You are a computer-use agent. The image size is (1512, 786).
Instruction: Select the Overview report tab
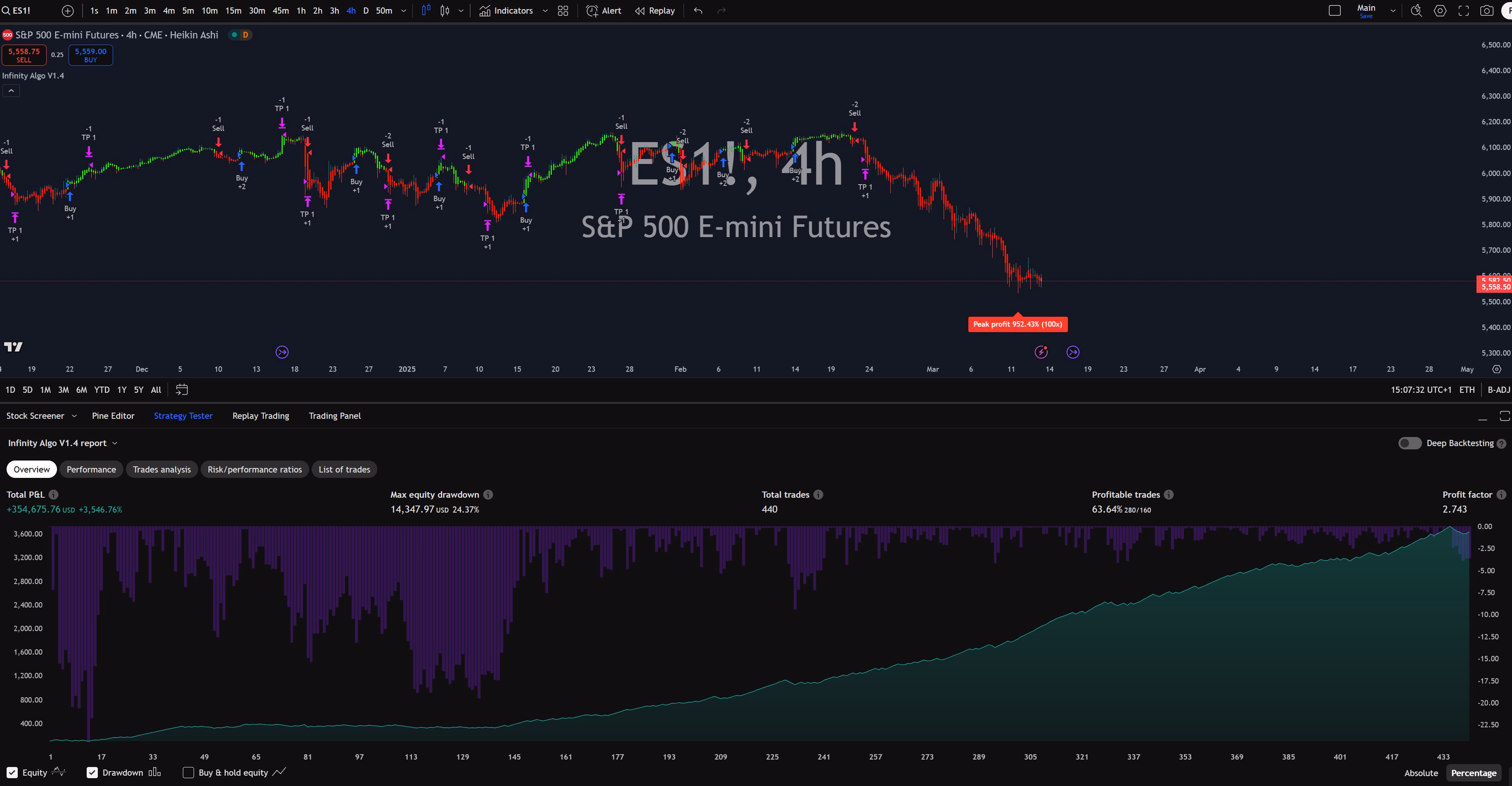[x=32, y=470]
